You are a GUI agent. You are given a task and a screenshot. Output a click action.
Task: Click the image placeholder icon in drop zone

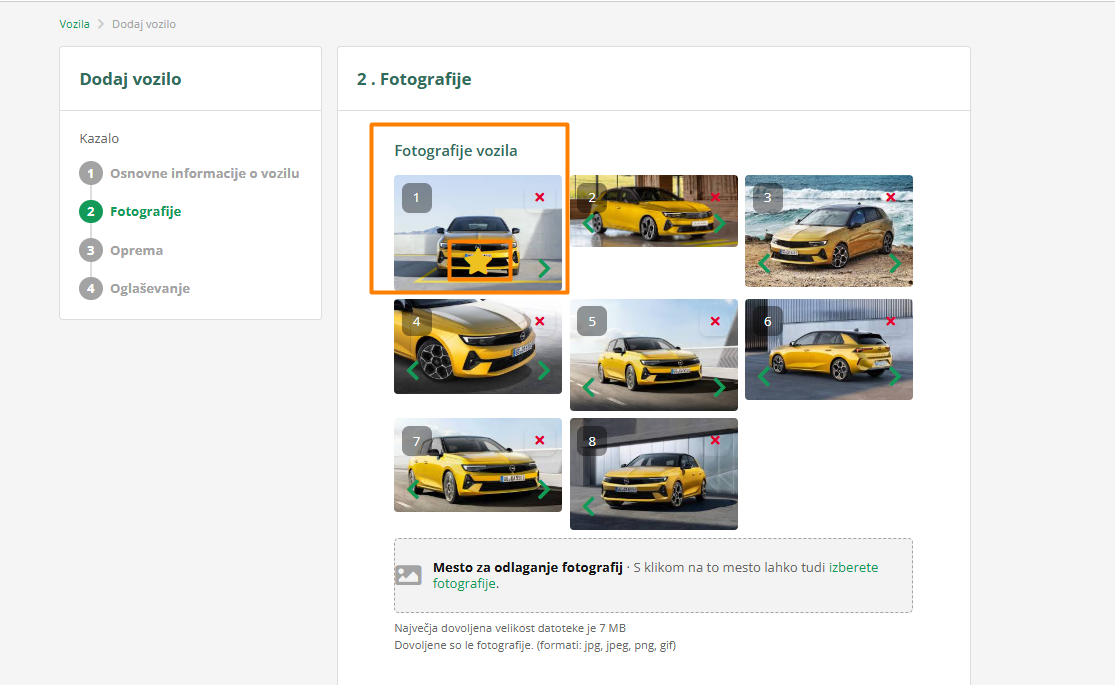coord(408,575)
